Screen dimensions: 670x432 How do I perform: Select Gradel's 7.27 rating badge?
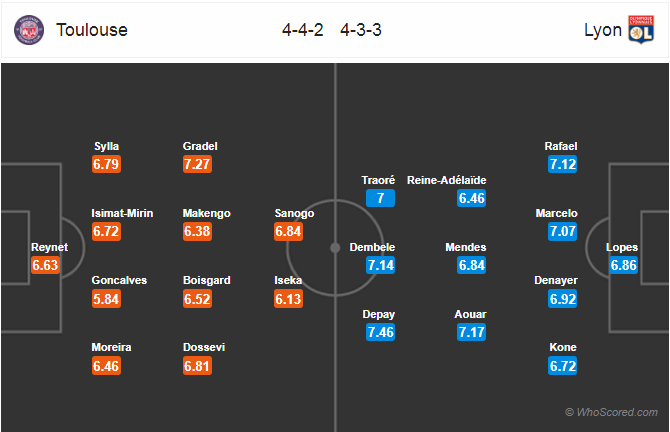point(197,164)
